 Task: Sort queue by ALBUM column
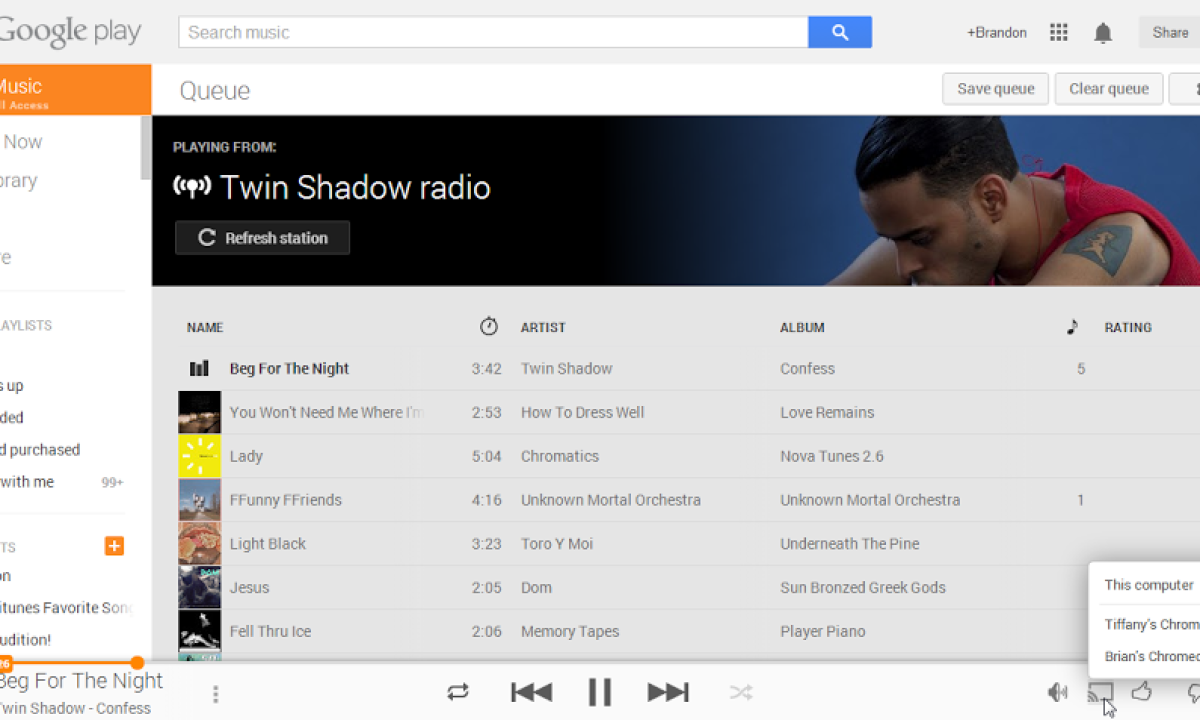pyautogui.click(x=802, y=327)
